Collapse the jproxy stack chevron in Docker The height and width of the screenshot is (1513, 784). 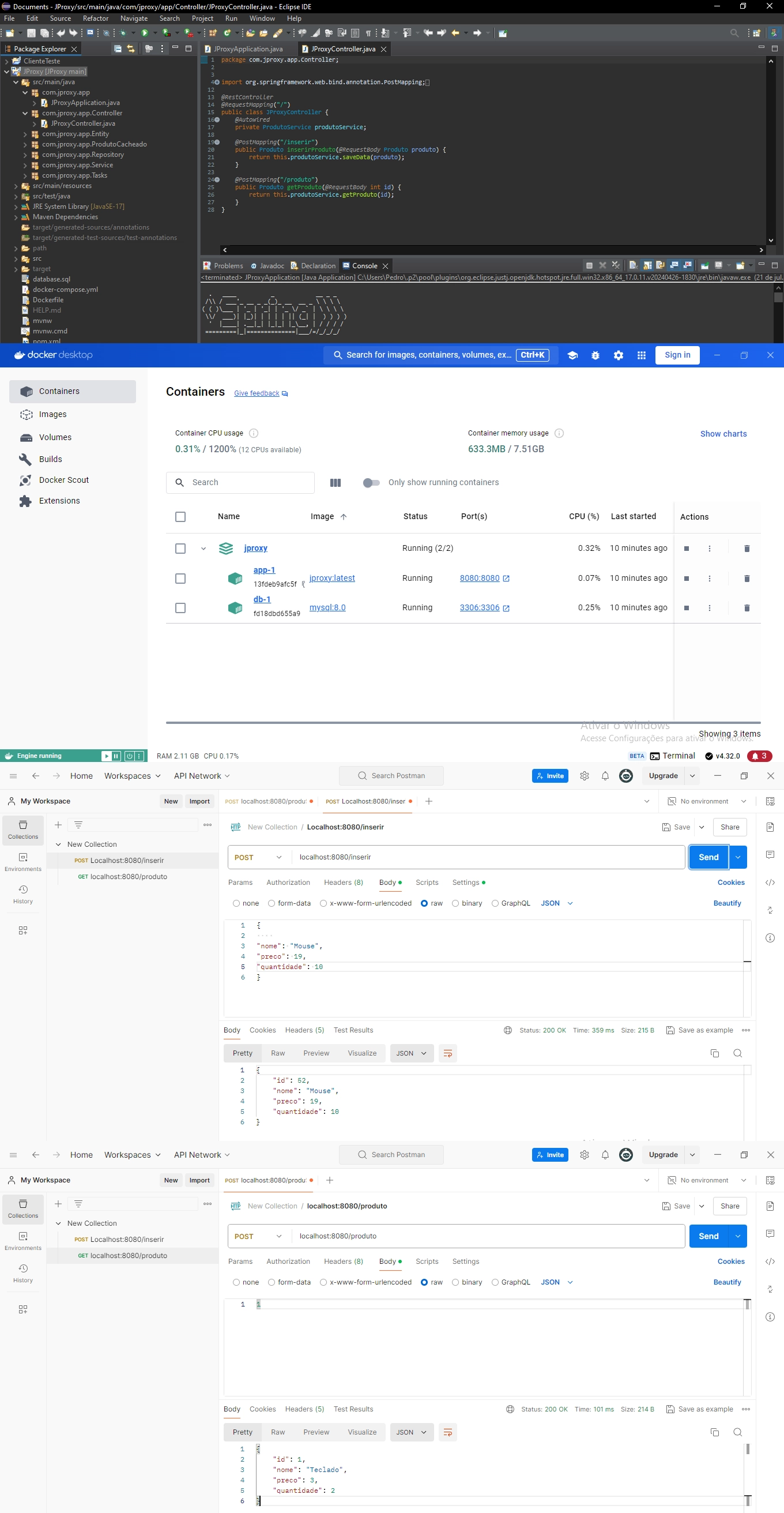203,549
